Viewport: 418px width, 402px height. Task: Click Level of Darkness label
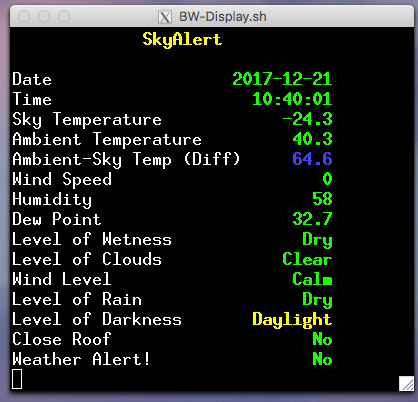pyautogui.click(x=97, y=319)
